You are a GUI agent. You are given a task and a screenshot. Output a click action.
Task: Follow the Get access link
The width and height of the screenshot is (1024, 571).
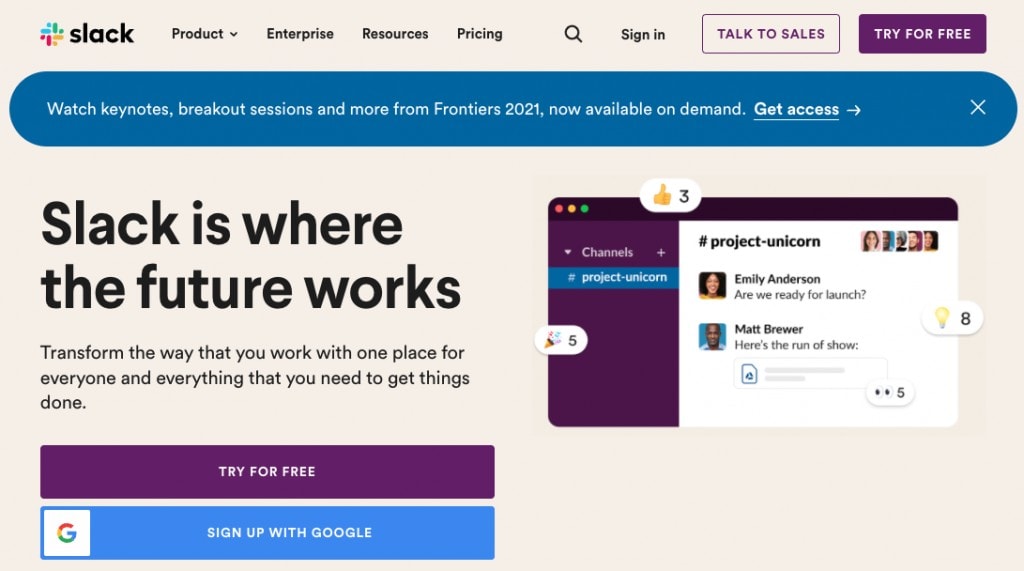(807, 109)
